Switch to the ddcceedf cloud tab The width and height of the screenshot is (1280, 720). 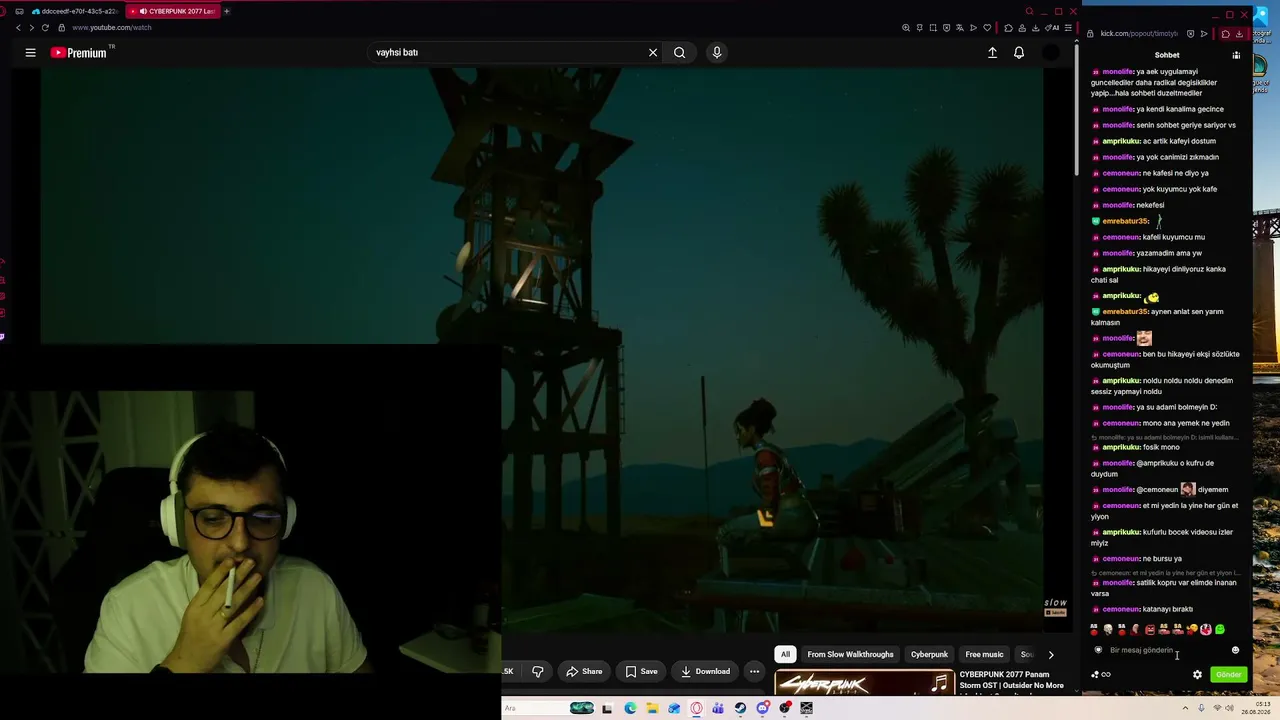coord(73,11)
